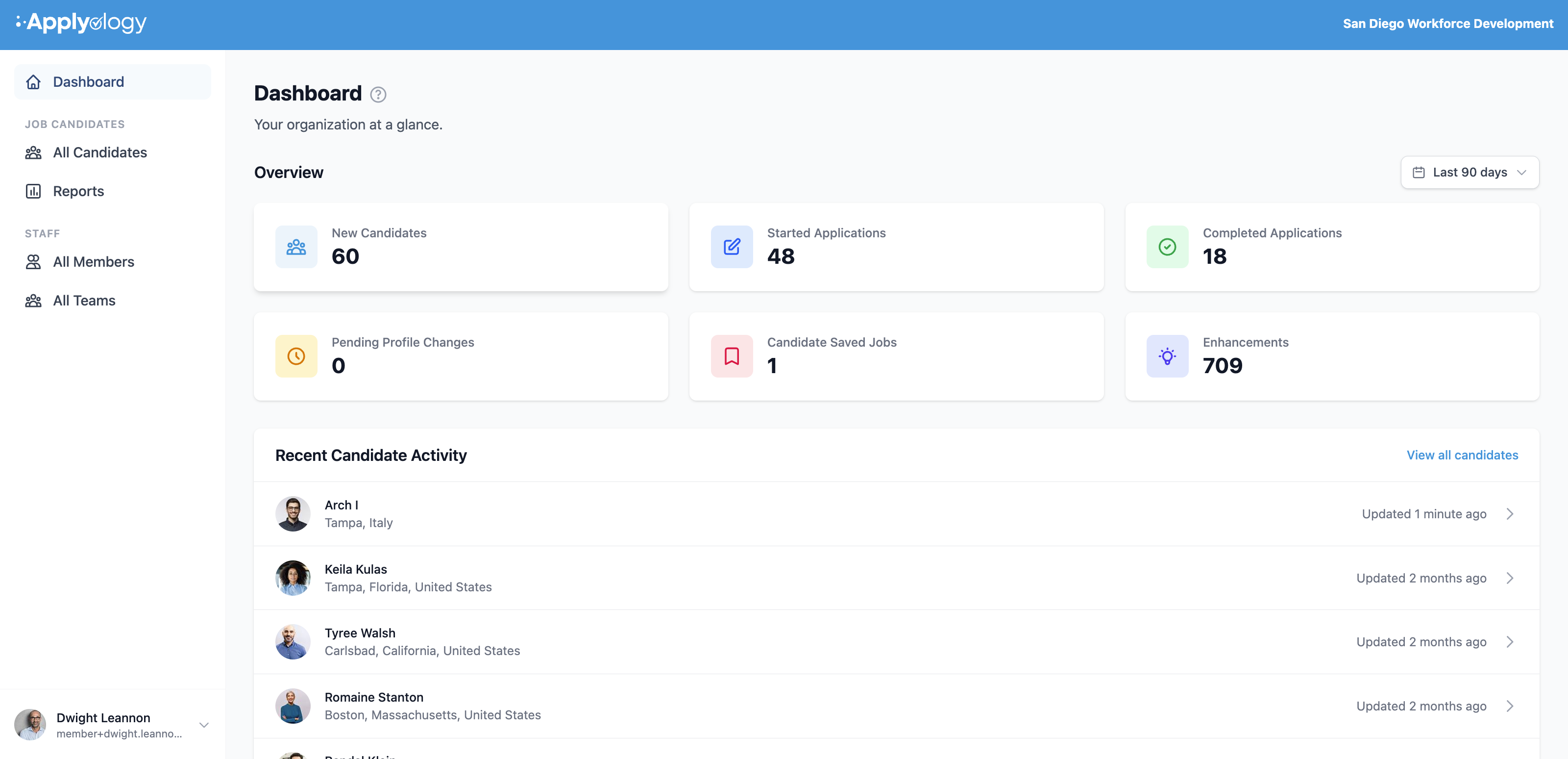This screenshot has height=759, width=1568.
Task: Click the Completed Applications count 18
Action: [x=1214, y=256]
